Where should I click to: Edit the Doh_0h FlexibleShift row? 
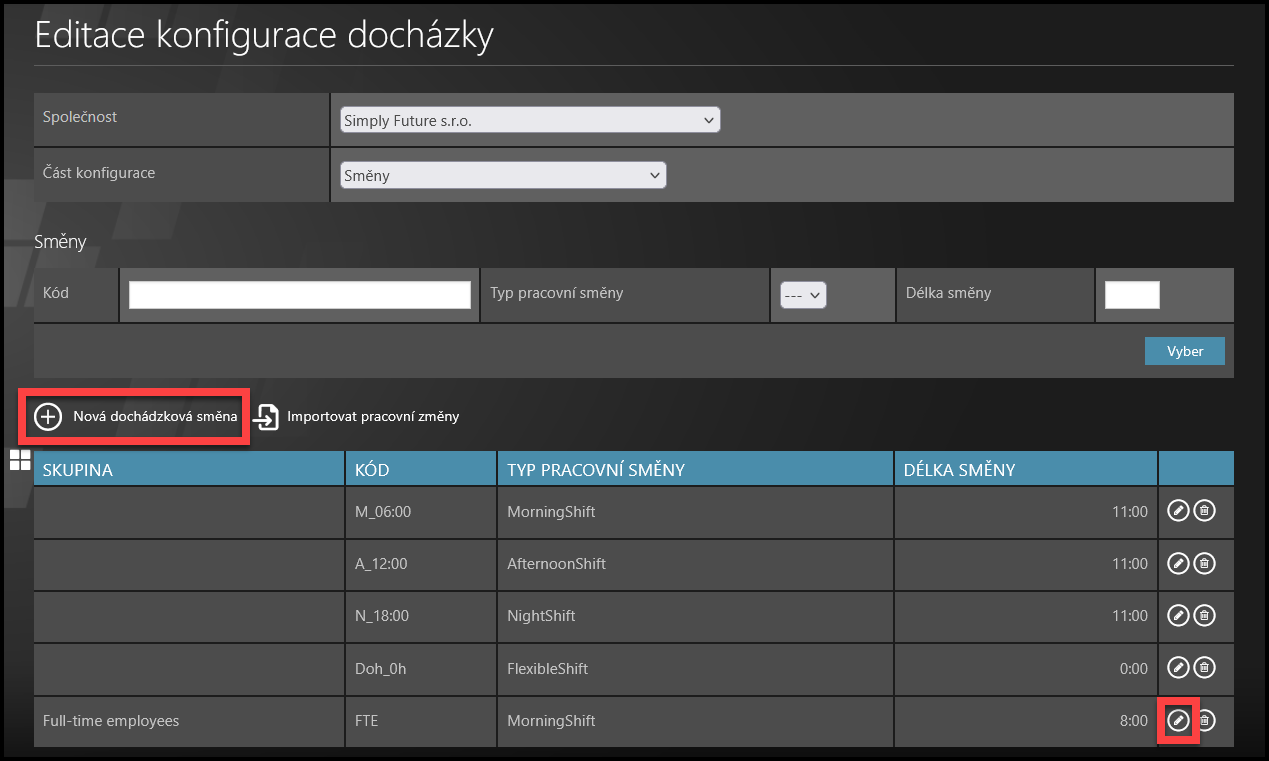point(1179,667)
